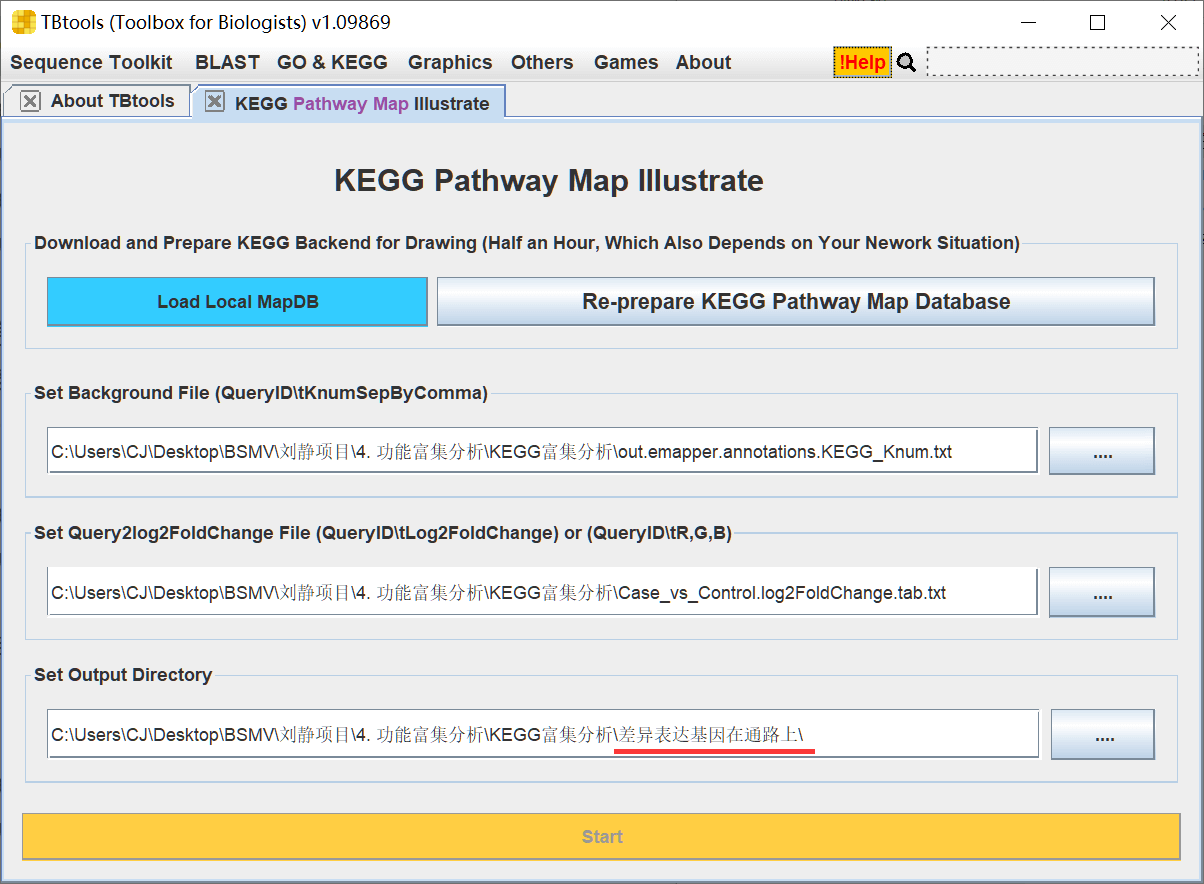Open the Sequence Toolkit menu
The image size is (1204, 884).
tap(91, 62)
